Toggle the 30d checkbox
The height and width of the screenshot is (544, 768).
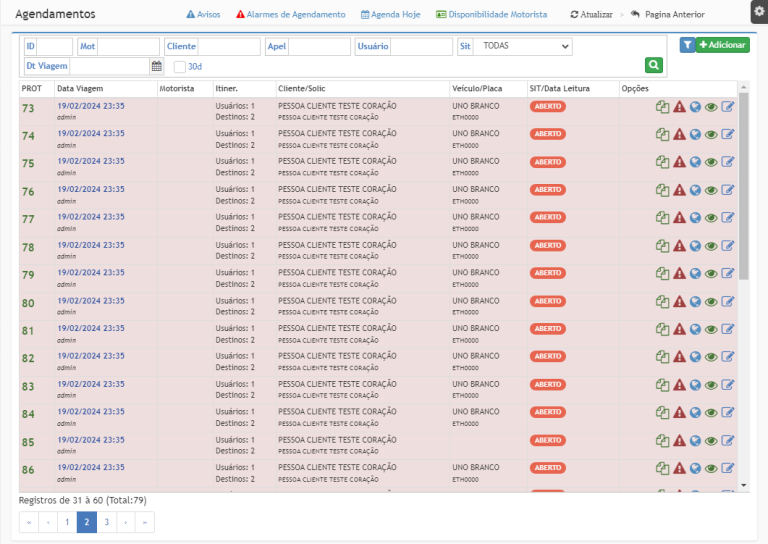pos(180,67)
